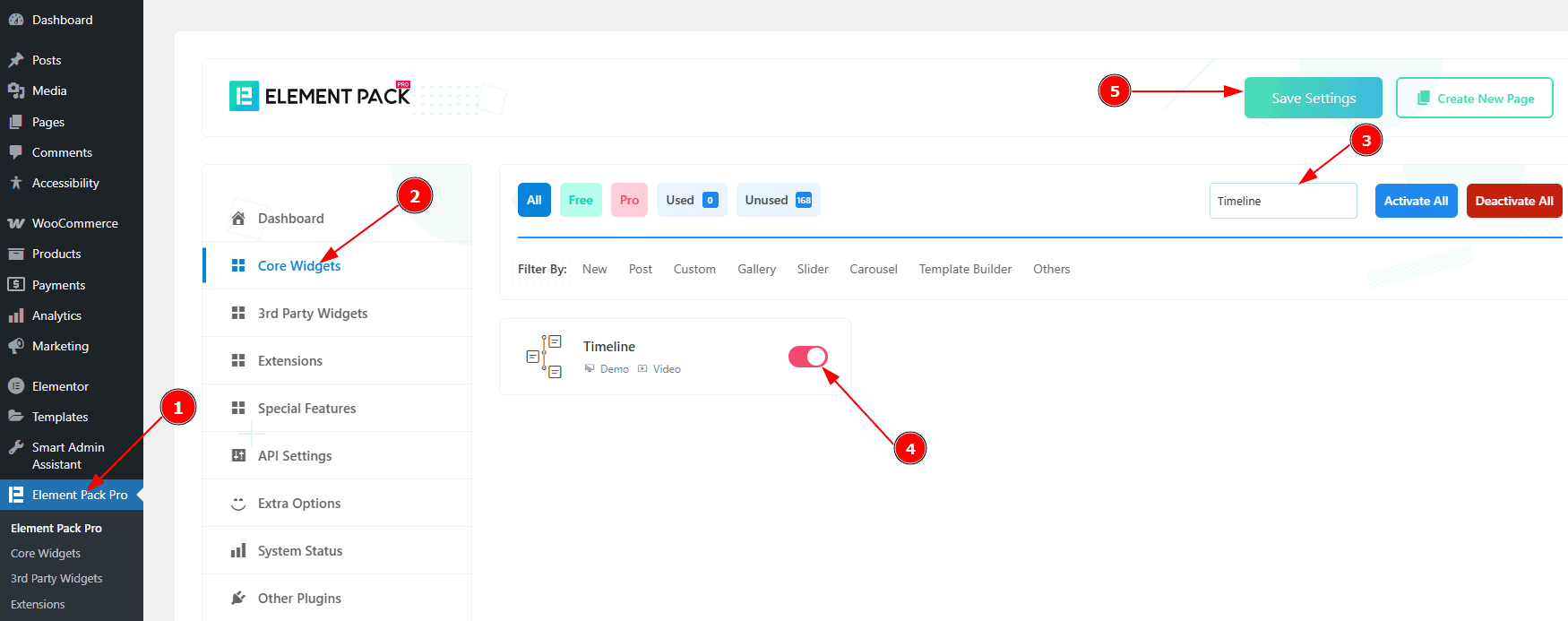
Task: Open the Core Widgets settings tab
Action: (337, 265)
